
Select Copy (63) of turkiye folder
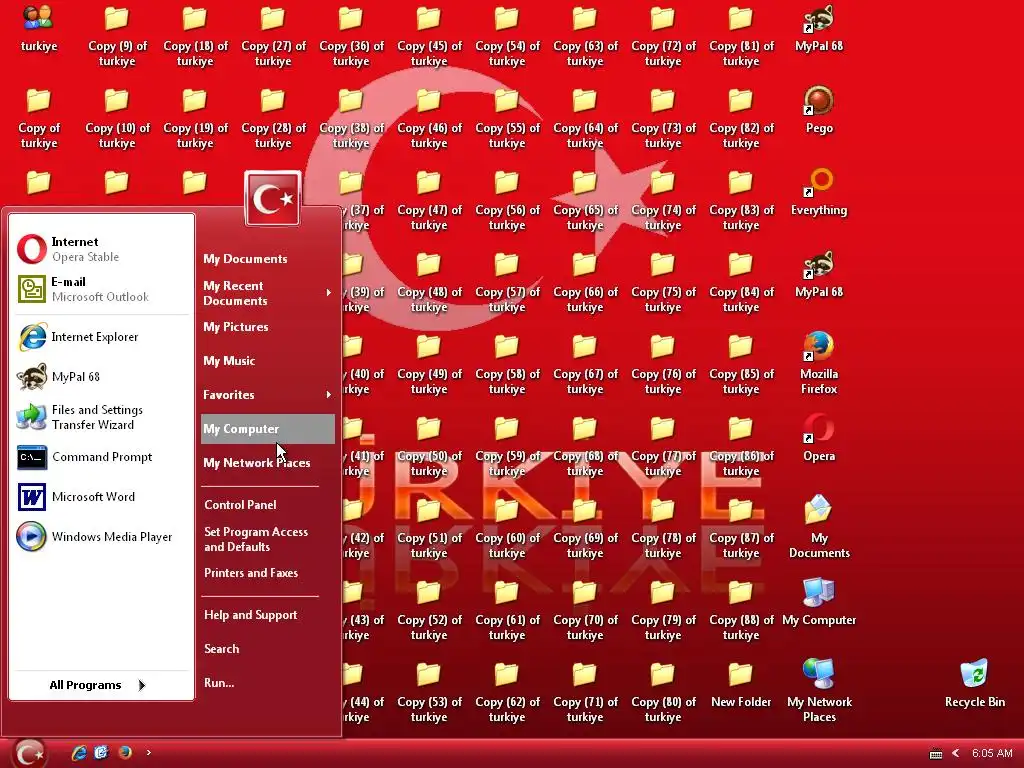pyautogui.click(x=584, y=36)
